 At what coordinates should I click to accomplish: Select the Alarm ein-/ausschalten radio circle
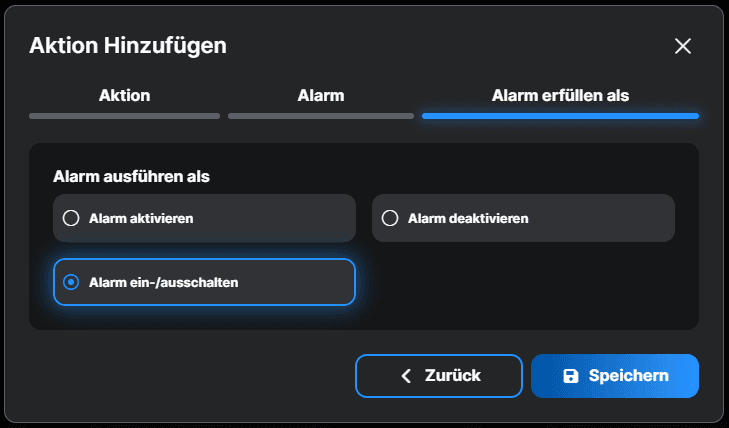point(71,282)
